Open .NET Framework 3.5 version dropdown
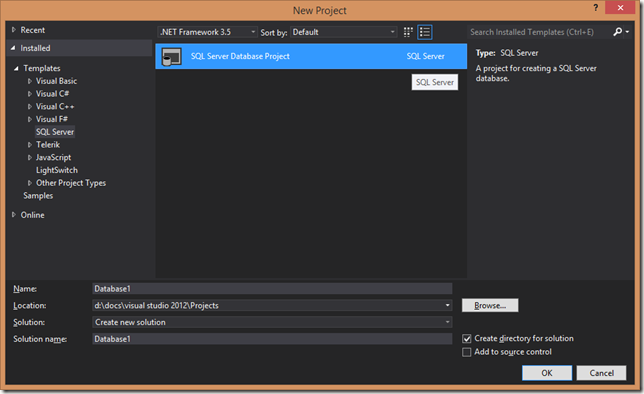 pos(207,32)
